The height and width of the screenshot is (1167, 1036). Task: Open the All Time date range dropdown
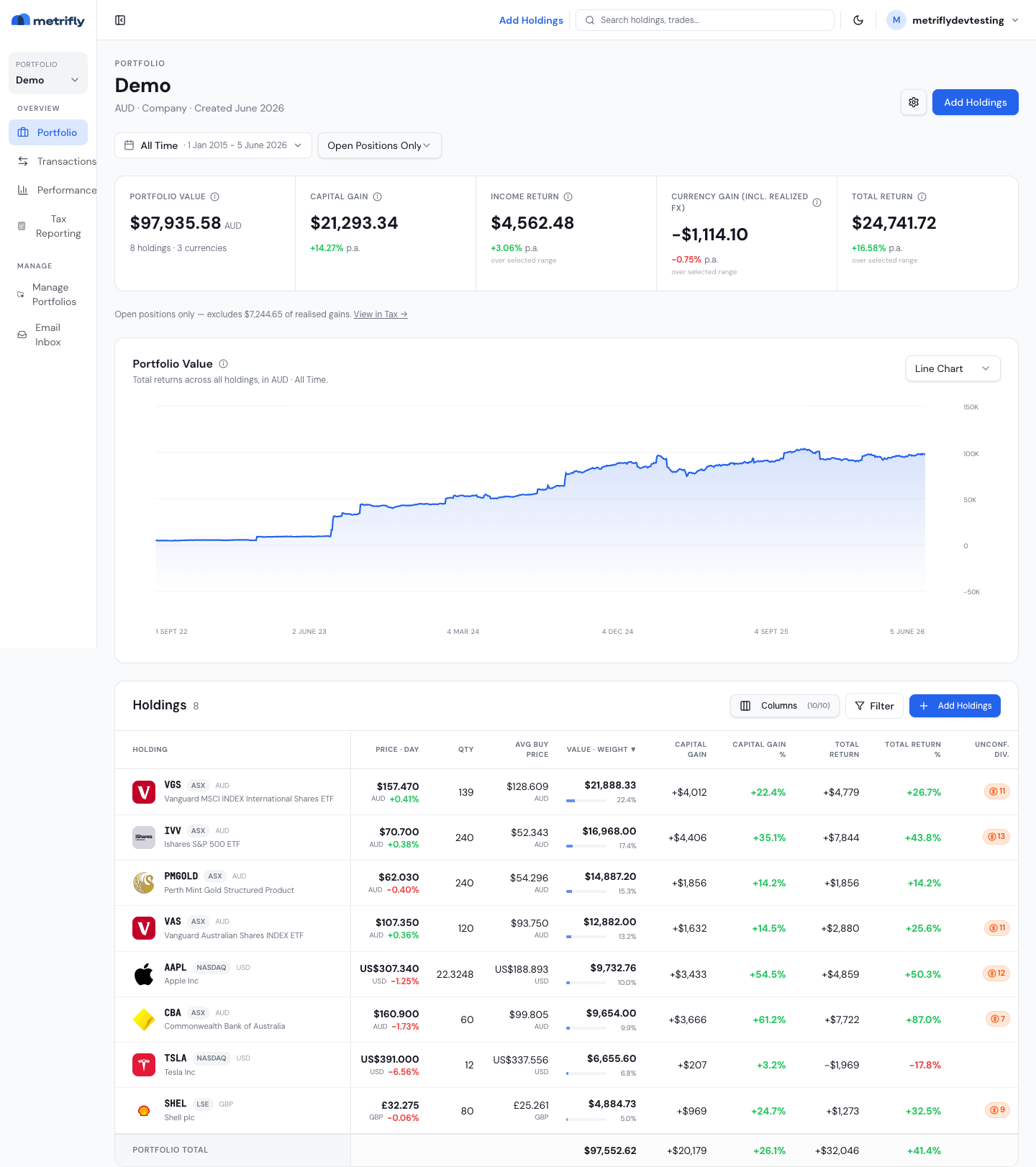[x=213, y=145]
